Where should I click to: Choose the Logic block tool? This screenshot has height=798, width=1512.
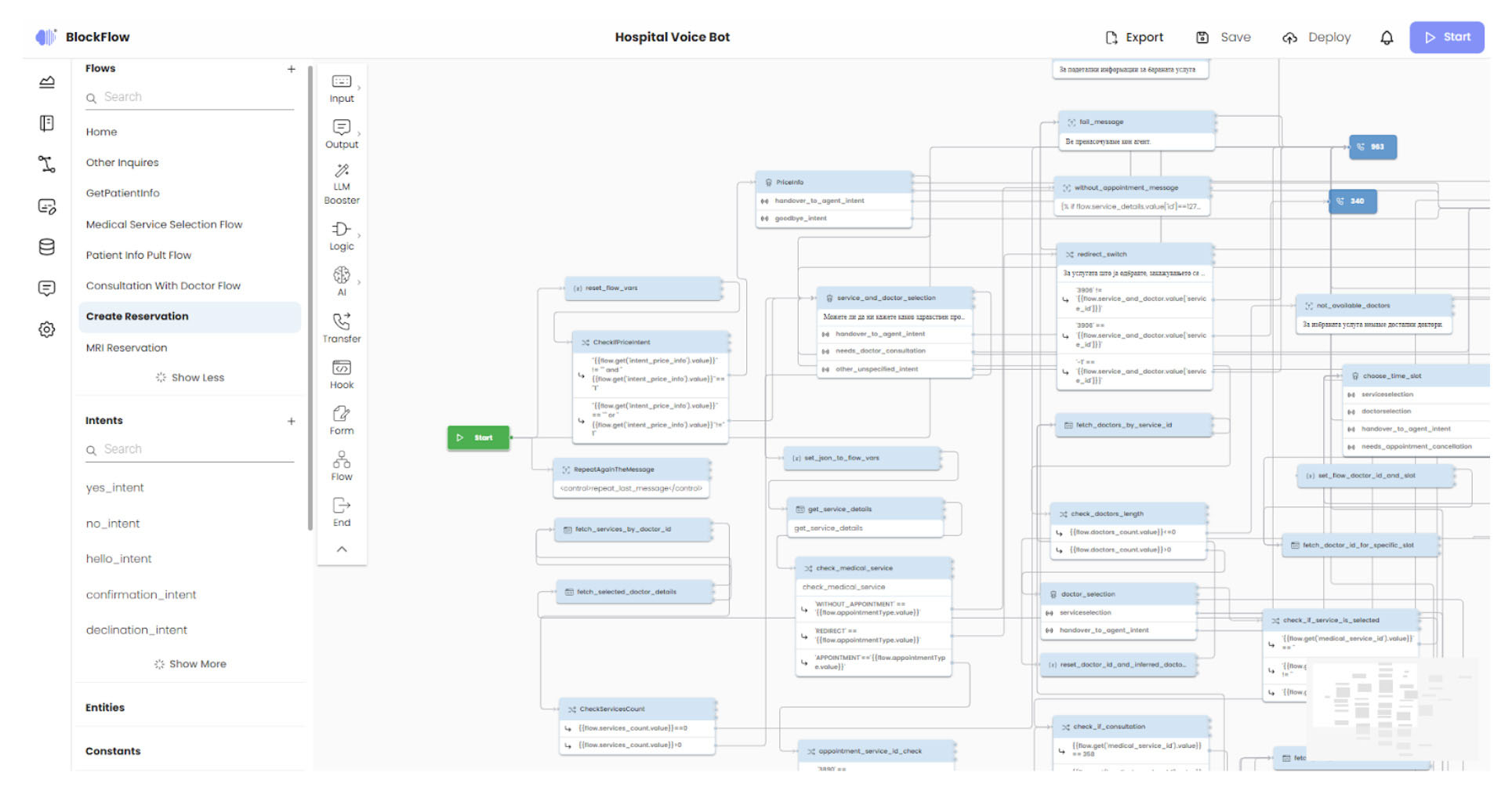click(x=341, y=235)
